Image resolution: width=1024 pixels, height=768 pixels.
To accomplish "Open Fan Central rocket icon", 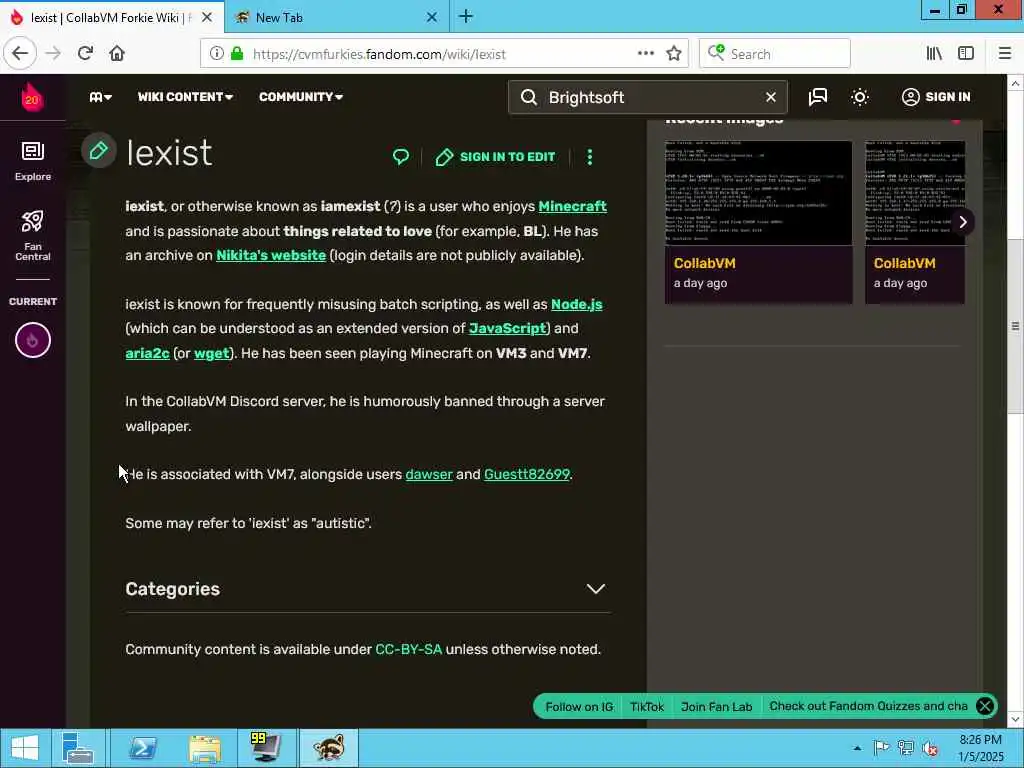I will coord(33,235).
